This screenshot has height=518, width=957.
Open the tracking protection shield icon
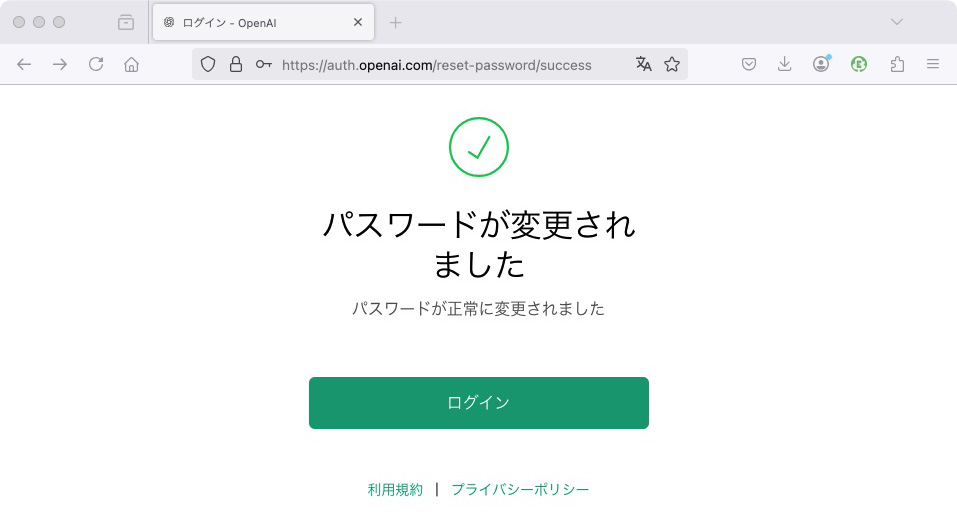pyautogui.click(x=208, y=64)
